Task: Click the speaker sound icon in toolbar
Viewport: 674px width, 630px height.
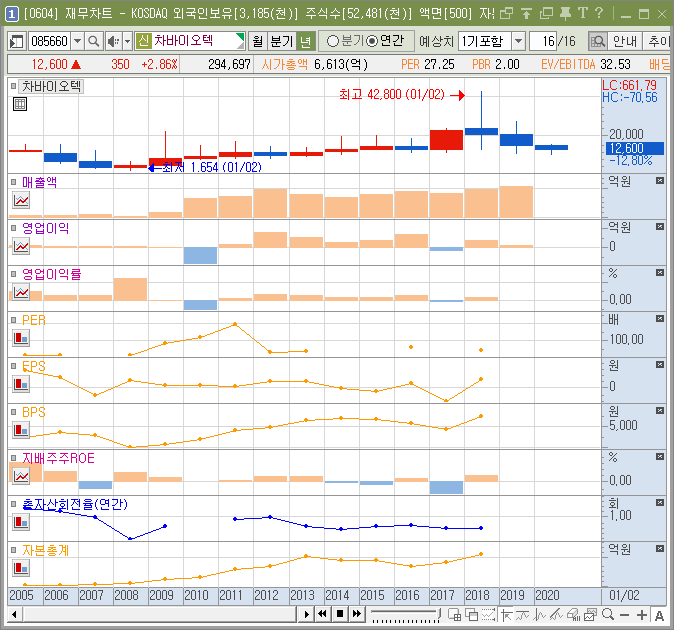Action: 113,42
